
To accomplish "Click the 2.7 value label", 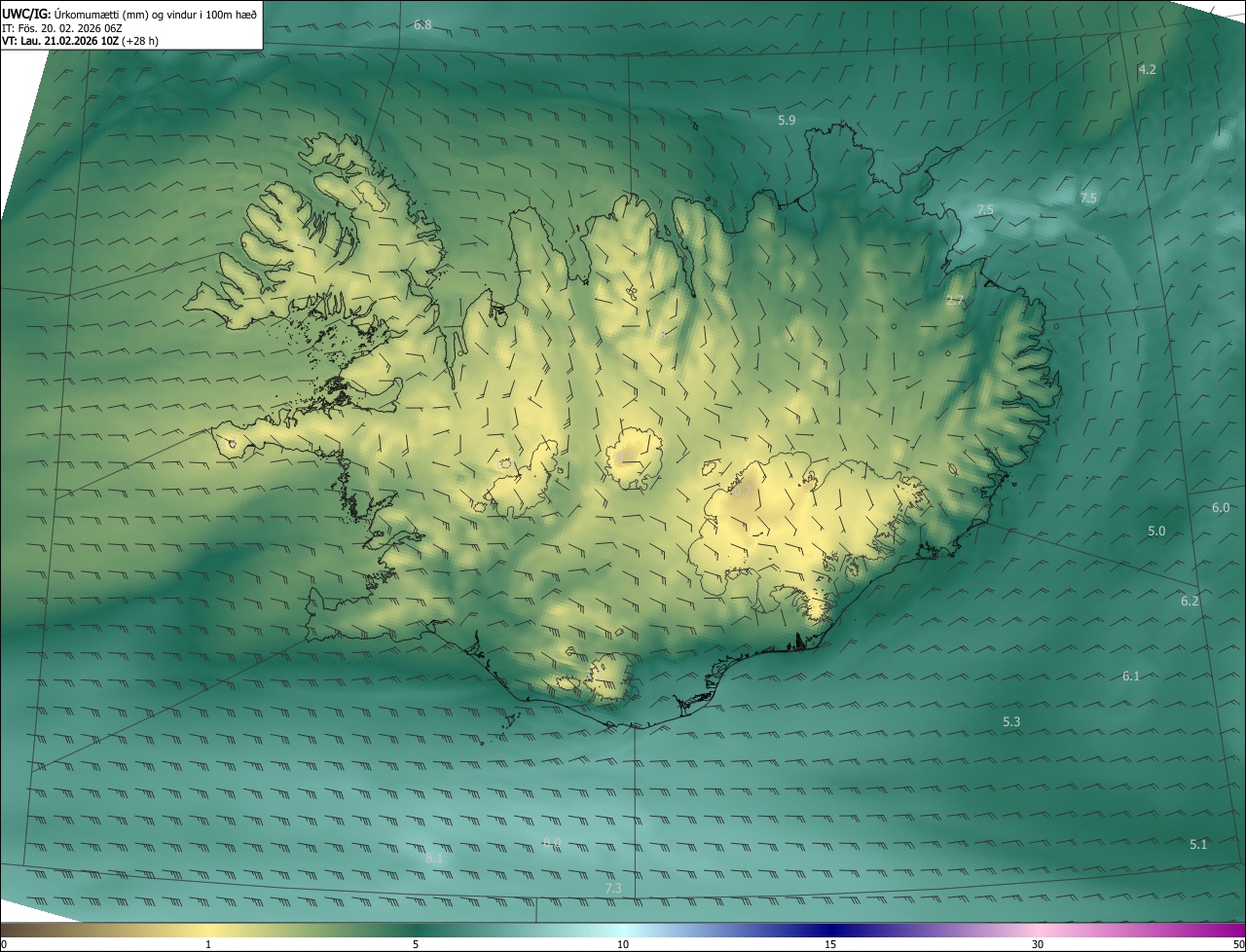I will (955, 301).
